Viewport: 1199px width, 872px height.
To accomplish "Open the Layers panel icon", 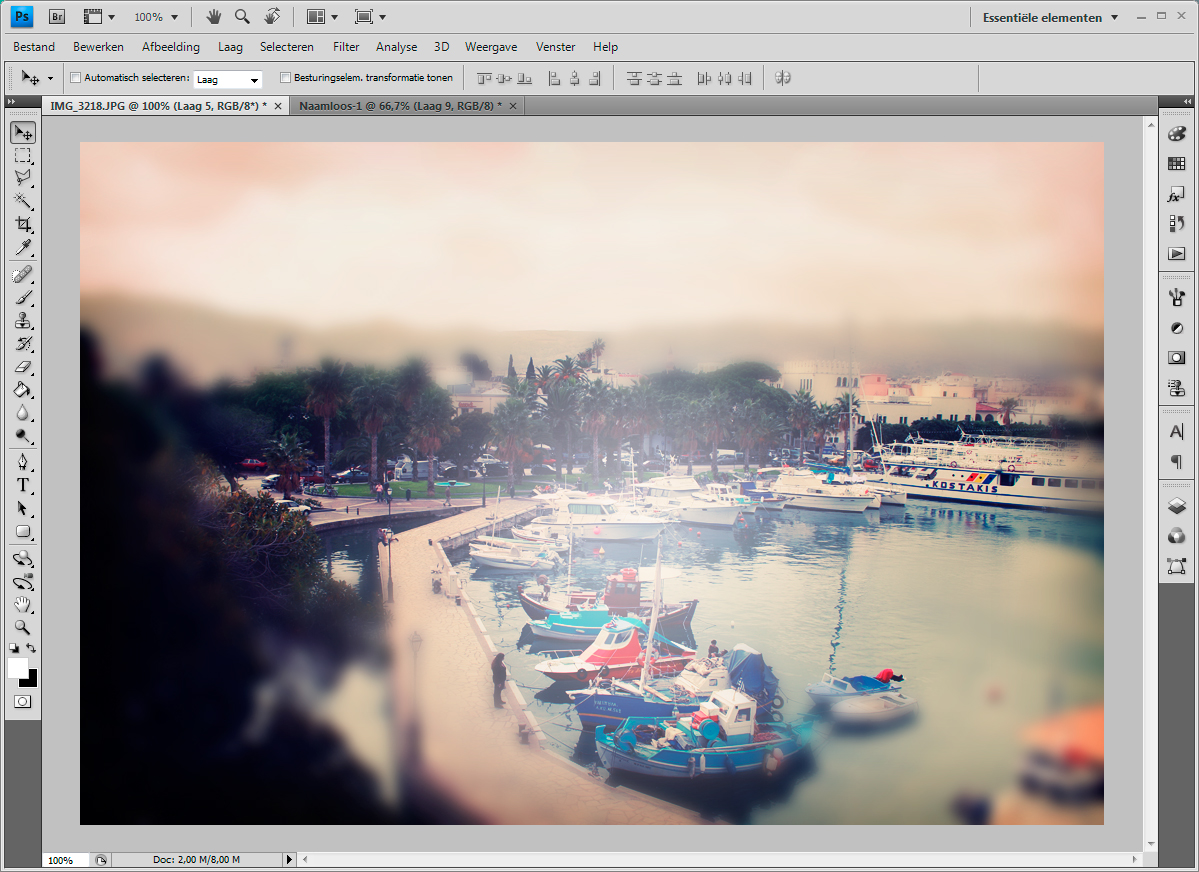I will (1177, 506).
